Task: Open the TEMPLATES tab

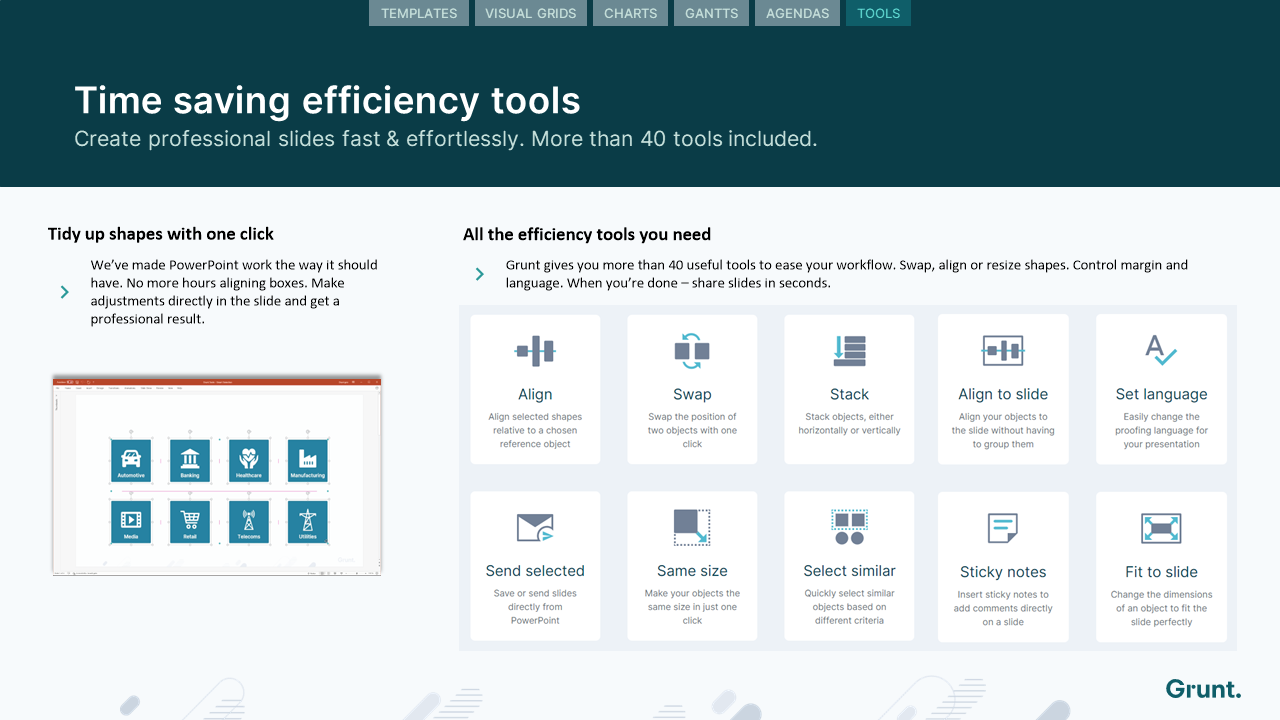Action: click(x=419, y=13)
